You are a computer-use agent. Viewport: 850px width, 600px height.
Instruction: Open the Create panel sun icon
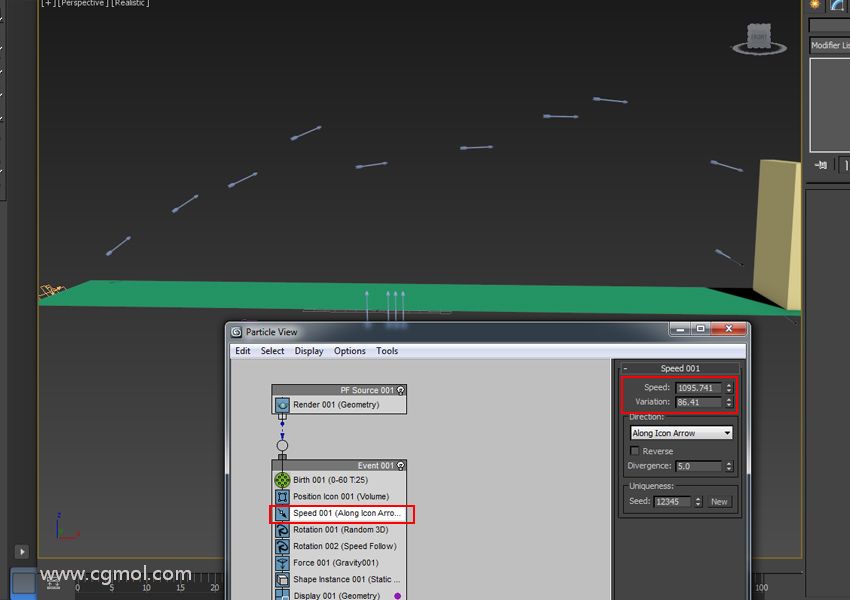(x=815, y=4)
